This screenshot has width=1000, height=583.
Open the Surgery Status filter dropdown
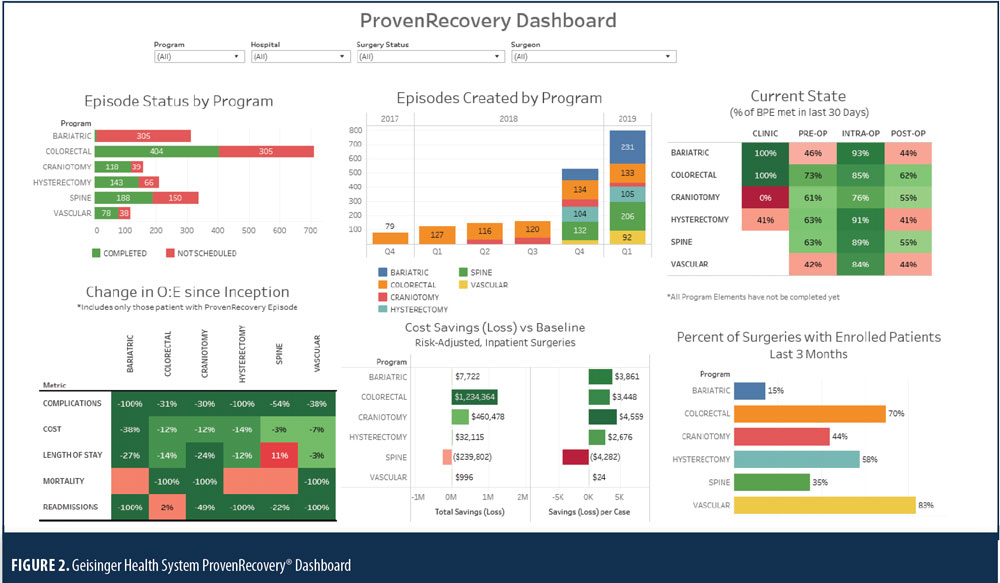click(x=430, y=57)
